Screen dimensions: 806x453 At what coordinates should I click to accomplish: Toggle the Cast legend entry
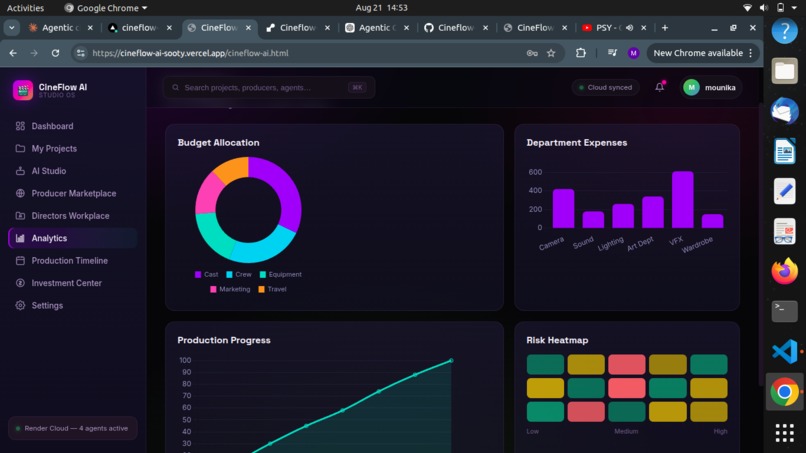(x=207, y=275)
